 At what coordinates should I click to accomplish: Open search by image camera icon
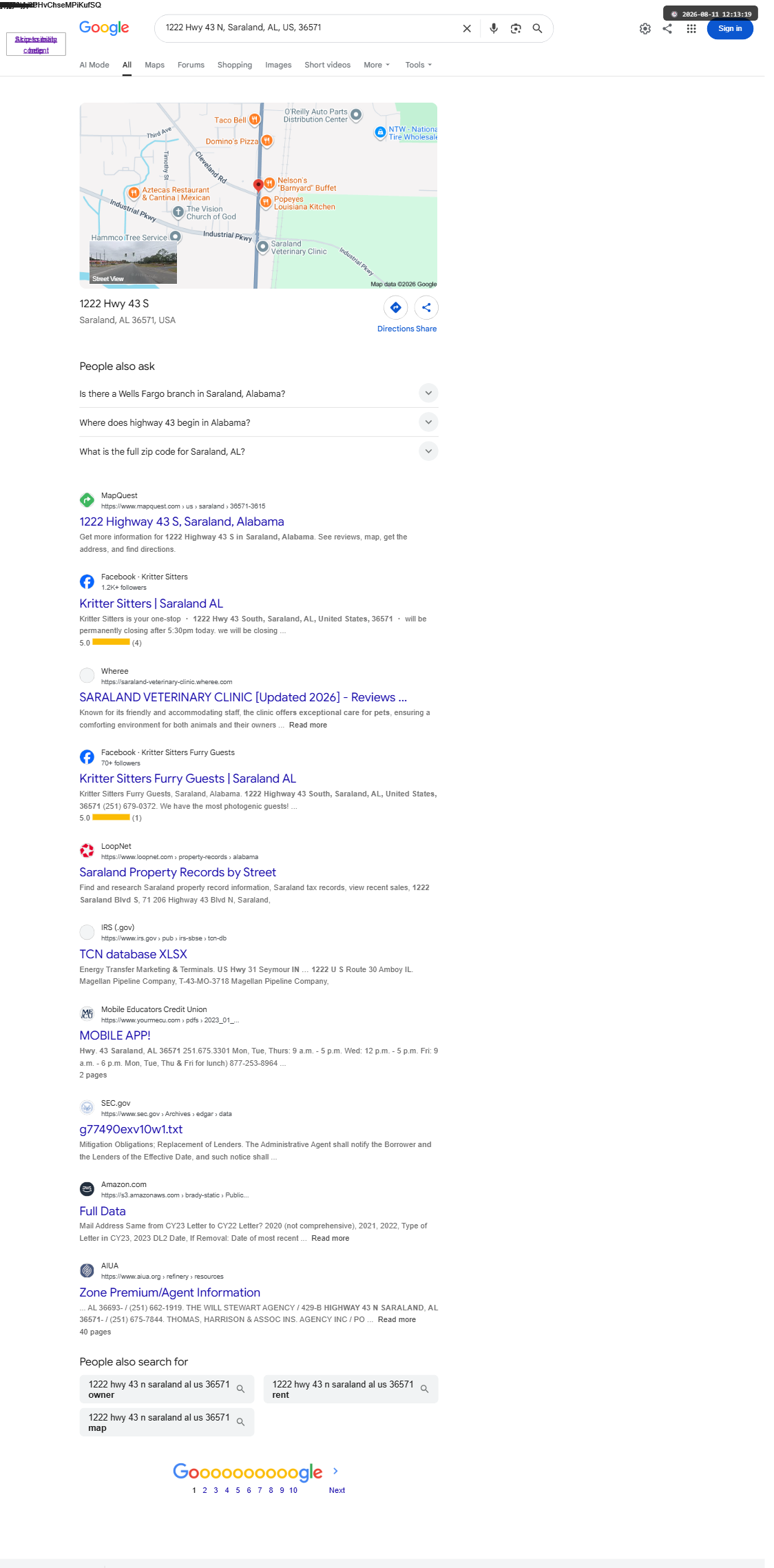pos(516,28)
